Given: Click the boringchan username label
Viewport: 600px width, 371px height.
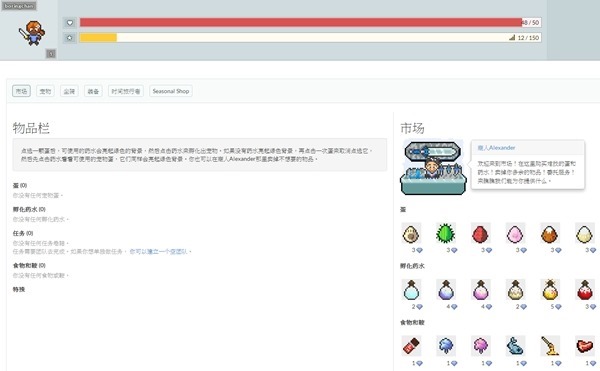Looking at the screenshot, I should [18, 6].
